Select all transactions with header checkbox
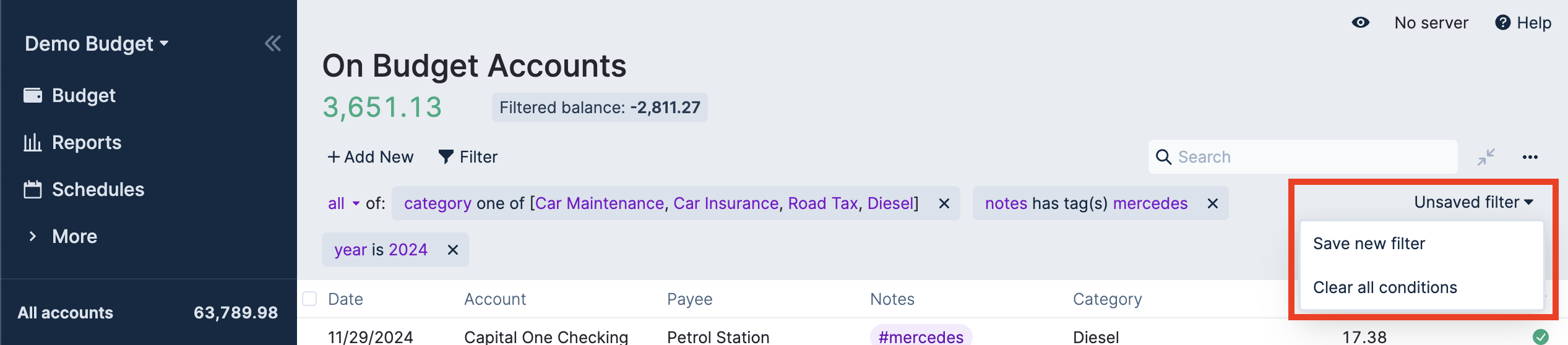Screen dimensions: 1568x345 pyautogui.click(x=309, y=299)
